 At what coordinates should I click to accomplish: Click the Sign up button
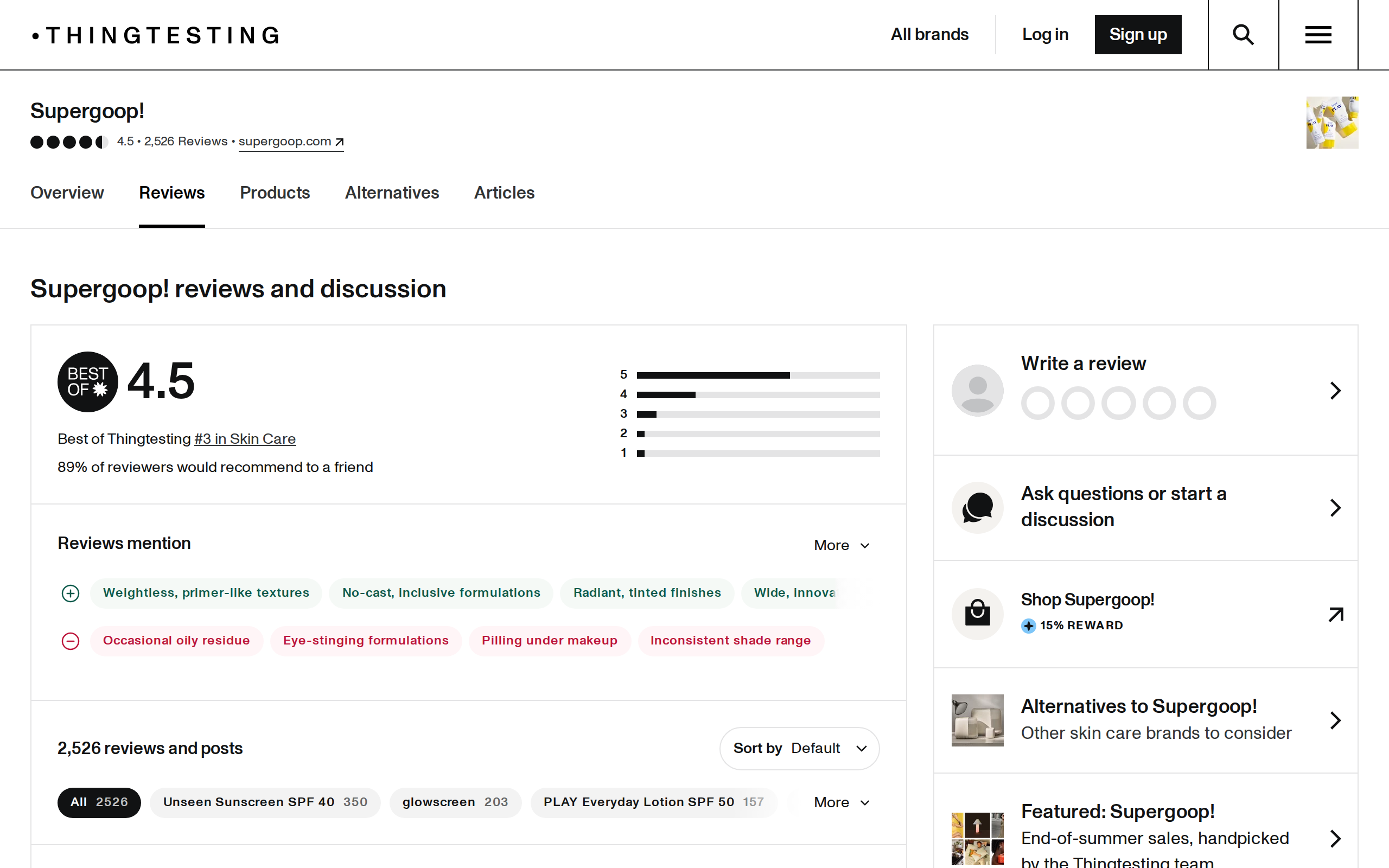1138,34
